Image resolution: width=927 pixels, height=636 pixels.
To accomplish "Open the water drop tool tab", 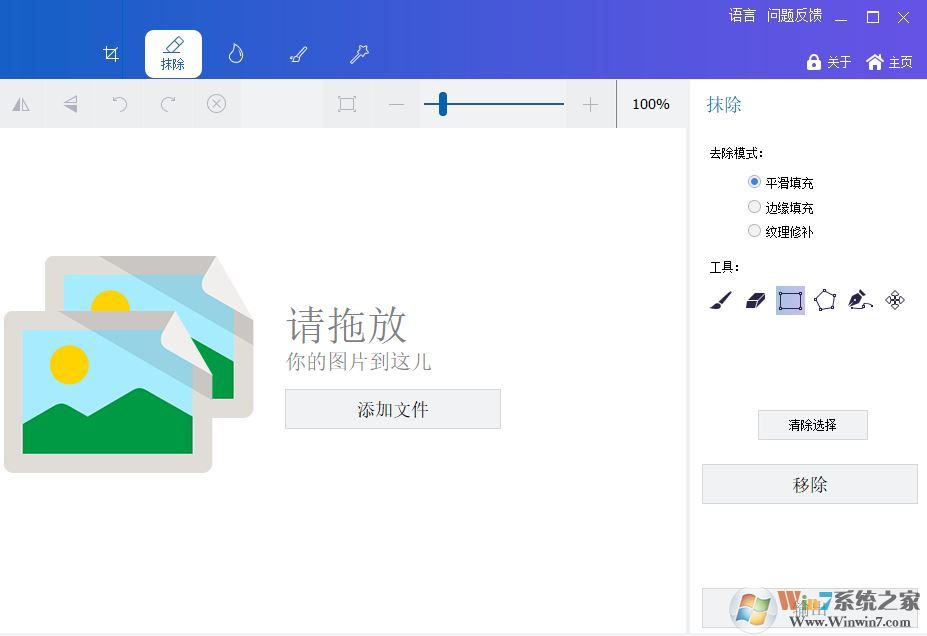I will [236, 54].
